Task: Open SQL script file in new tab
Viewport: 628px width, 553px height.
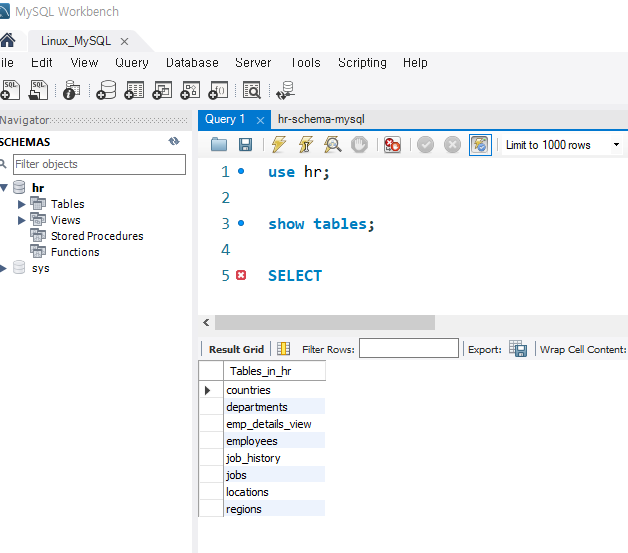Action: click(38, 90)
